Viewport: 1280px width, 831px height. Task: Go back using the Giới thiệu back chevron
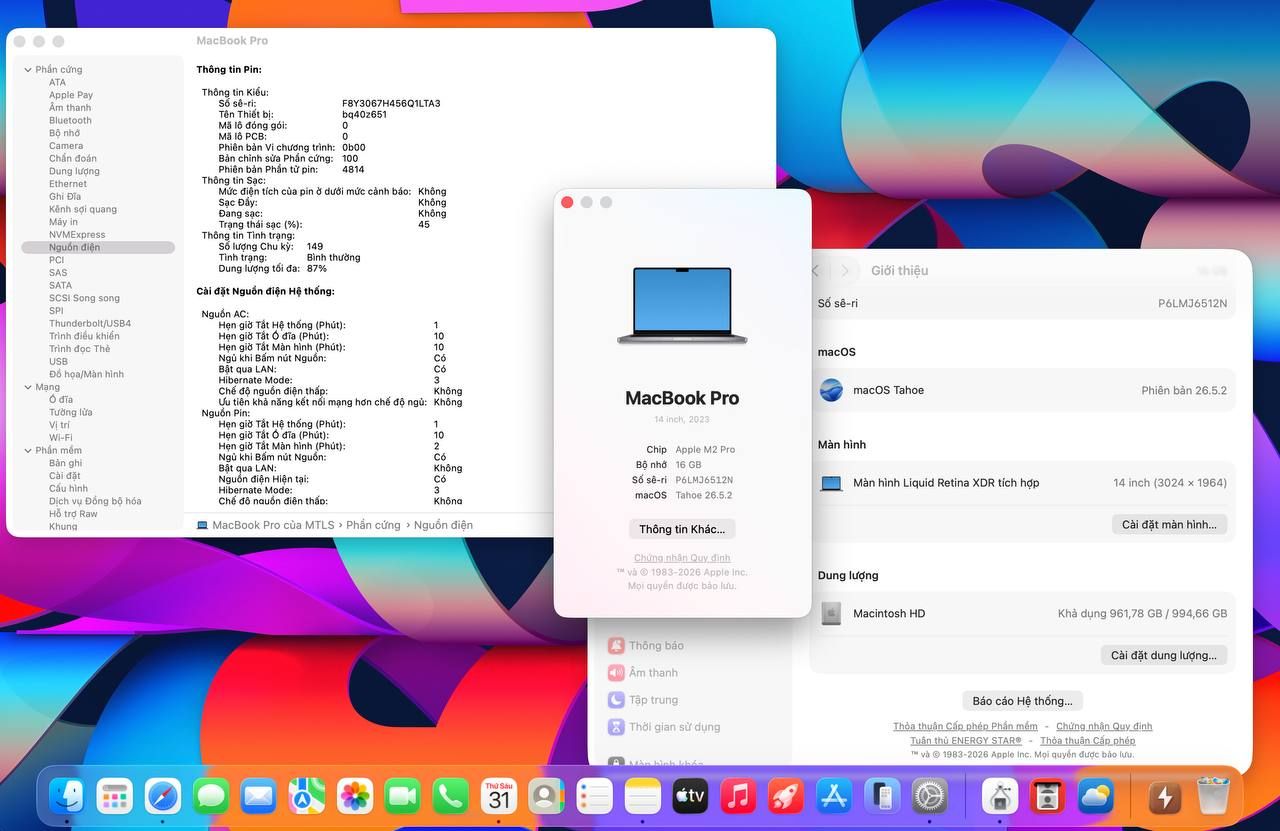815,271
